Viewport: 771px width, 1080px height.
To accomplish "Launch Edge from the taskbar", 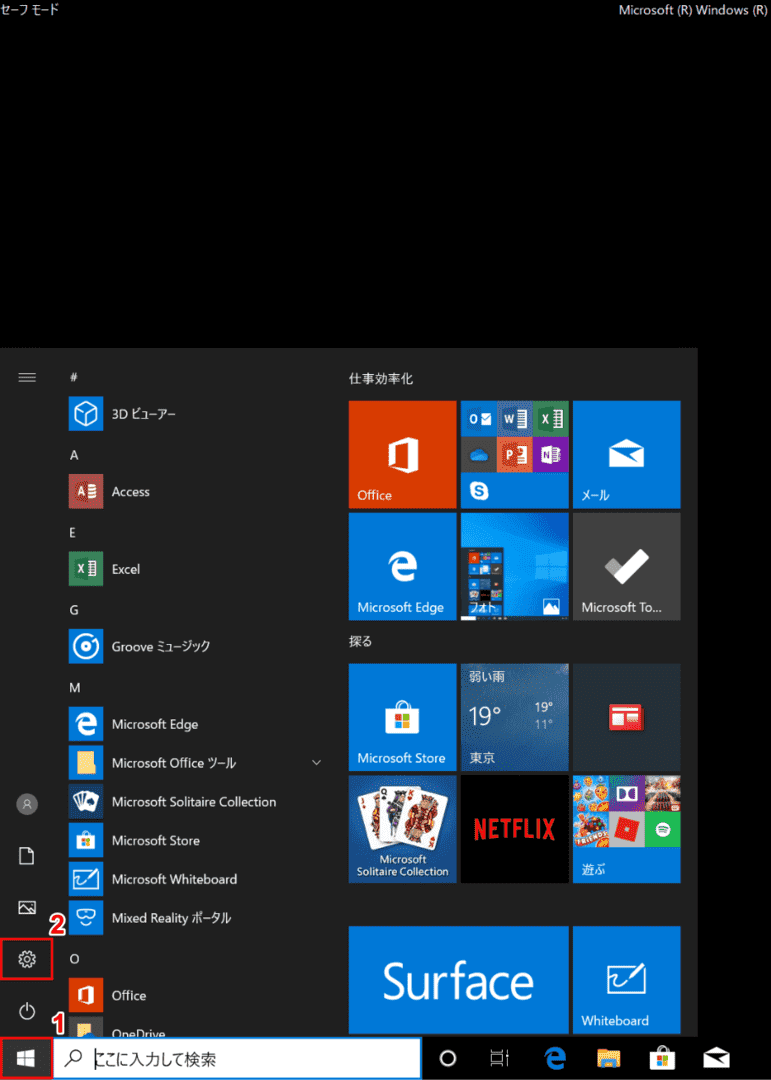I will click(x=555, y=1058).
